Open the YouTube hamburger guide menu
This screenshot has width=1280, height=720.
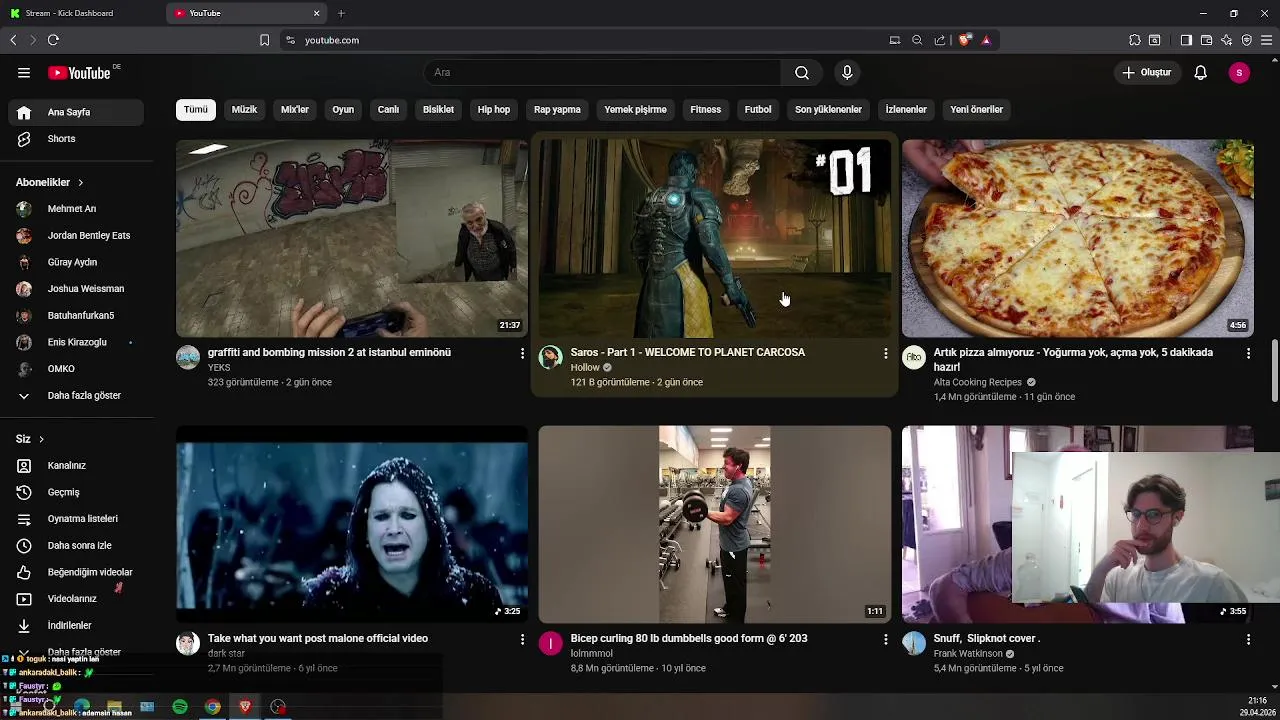click(x=24, y=72)
